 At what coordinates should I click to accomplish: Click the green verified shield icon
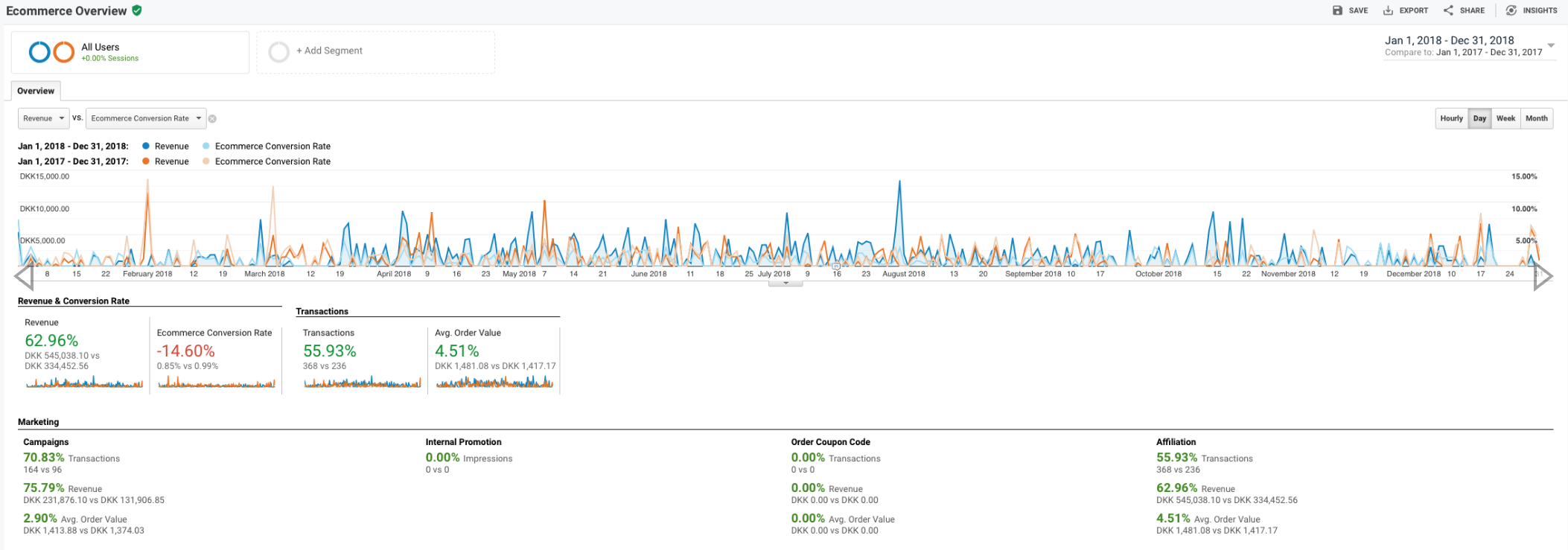(x=137, y=10)
